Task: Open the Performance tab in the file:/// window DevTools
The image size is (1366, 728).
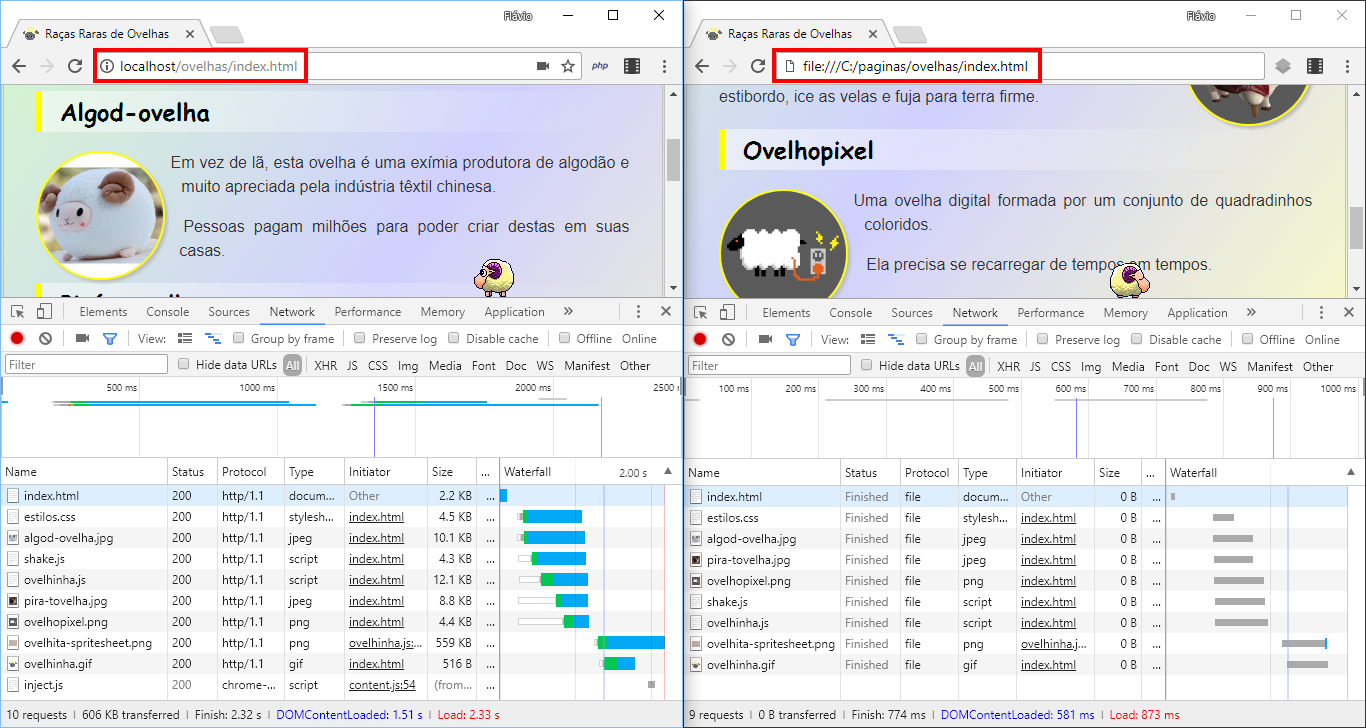Action: pyautogui.click(x=1050, y=313)
